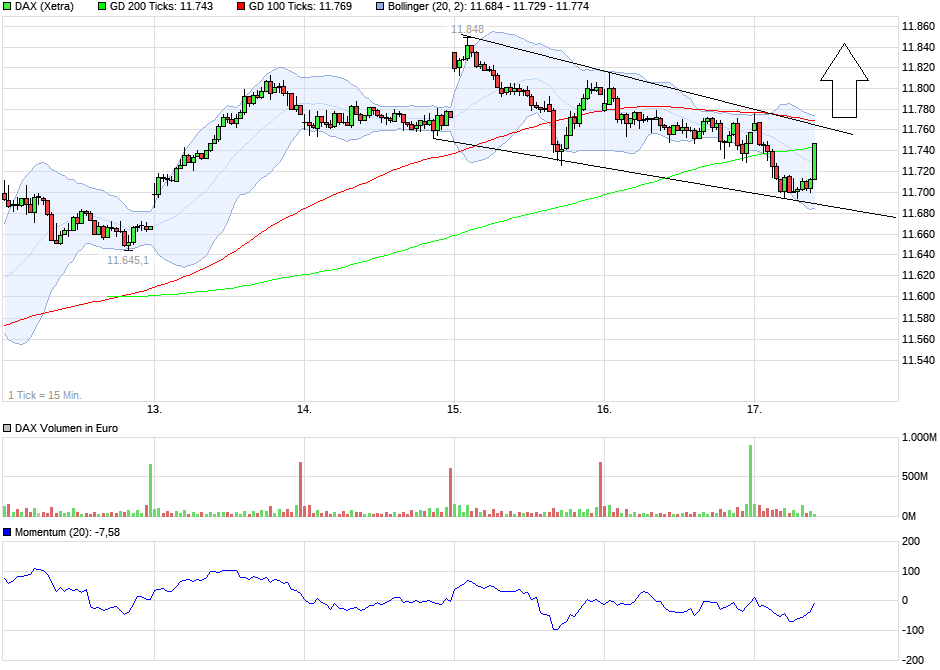Click the 'DAX Volumen in Euro' label
This screenshot has height=670, width=940.
[67, 428]
